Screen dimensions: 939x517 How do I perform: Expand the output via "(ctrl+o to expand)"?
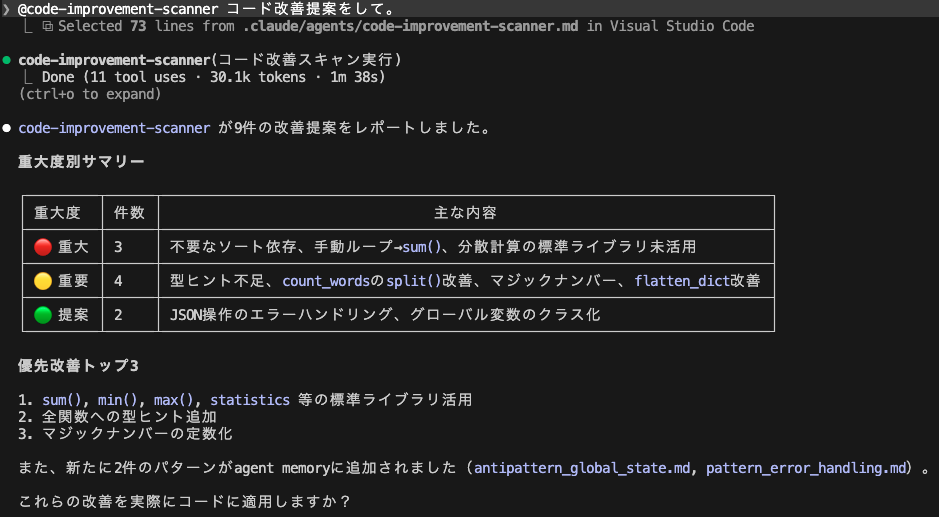pyautogui.click(x=90, y=94)
